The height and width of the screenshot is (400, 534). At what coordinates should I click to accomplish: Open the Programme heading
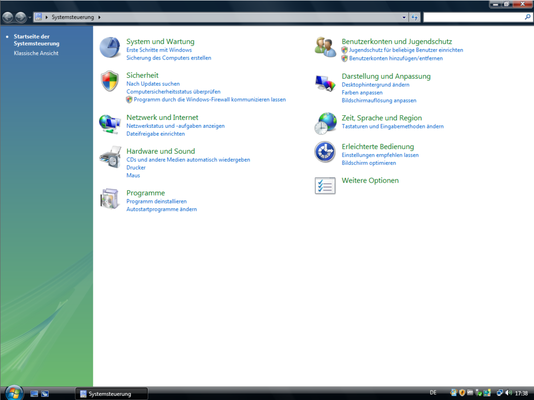coord(145,193)
